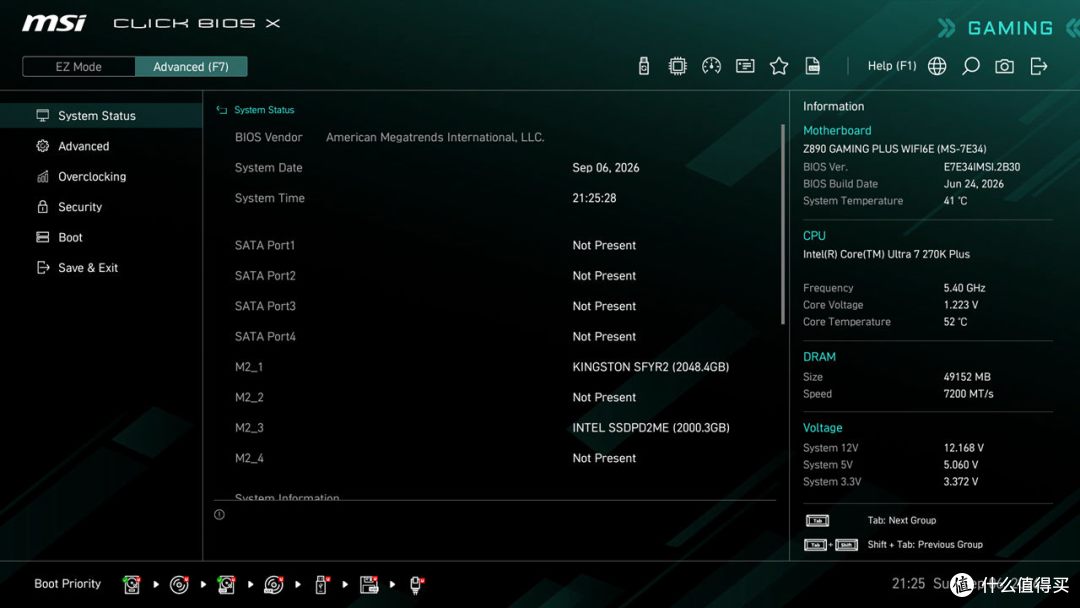Click the settings list vertical scrollbar
This screenshot has width=1080, height=608.
(782, 224)
